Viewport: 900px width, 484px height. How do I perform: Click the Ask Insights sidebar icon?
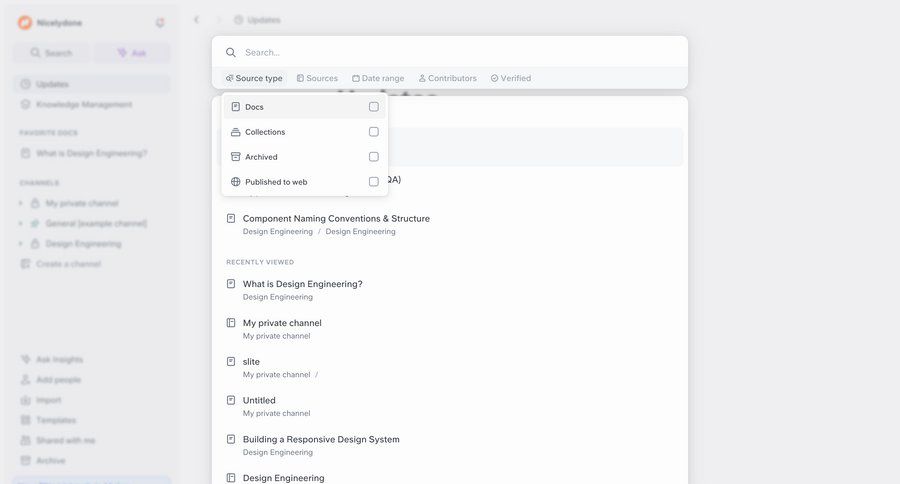point(26,359)
